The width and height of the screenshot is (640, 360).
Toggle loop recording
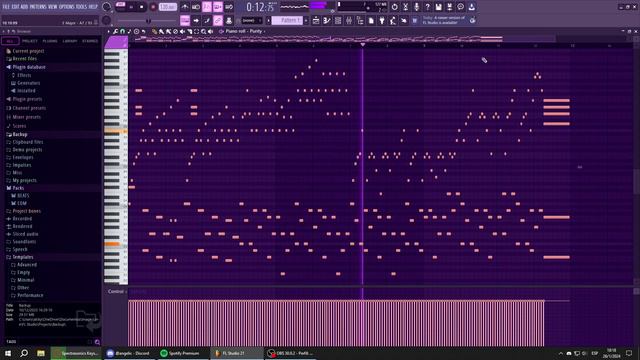229,7
